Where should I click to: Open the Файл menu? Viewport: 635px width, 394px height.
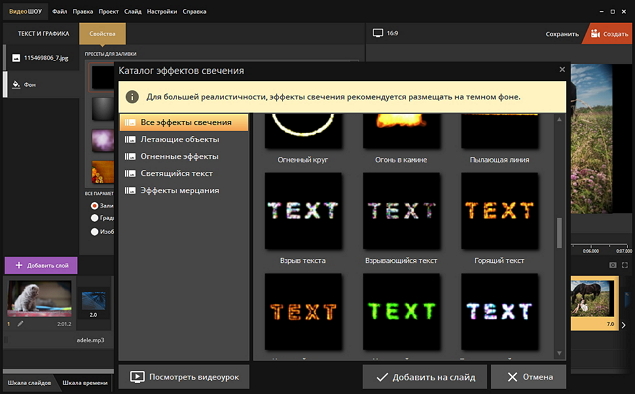click(x=60, y=11)
